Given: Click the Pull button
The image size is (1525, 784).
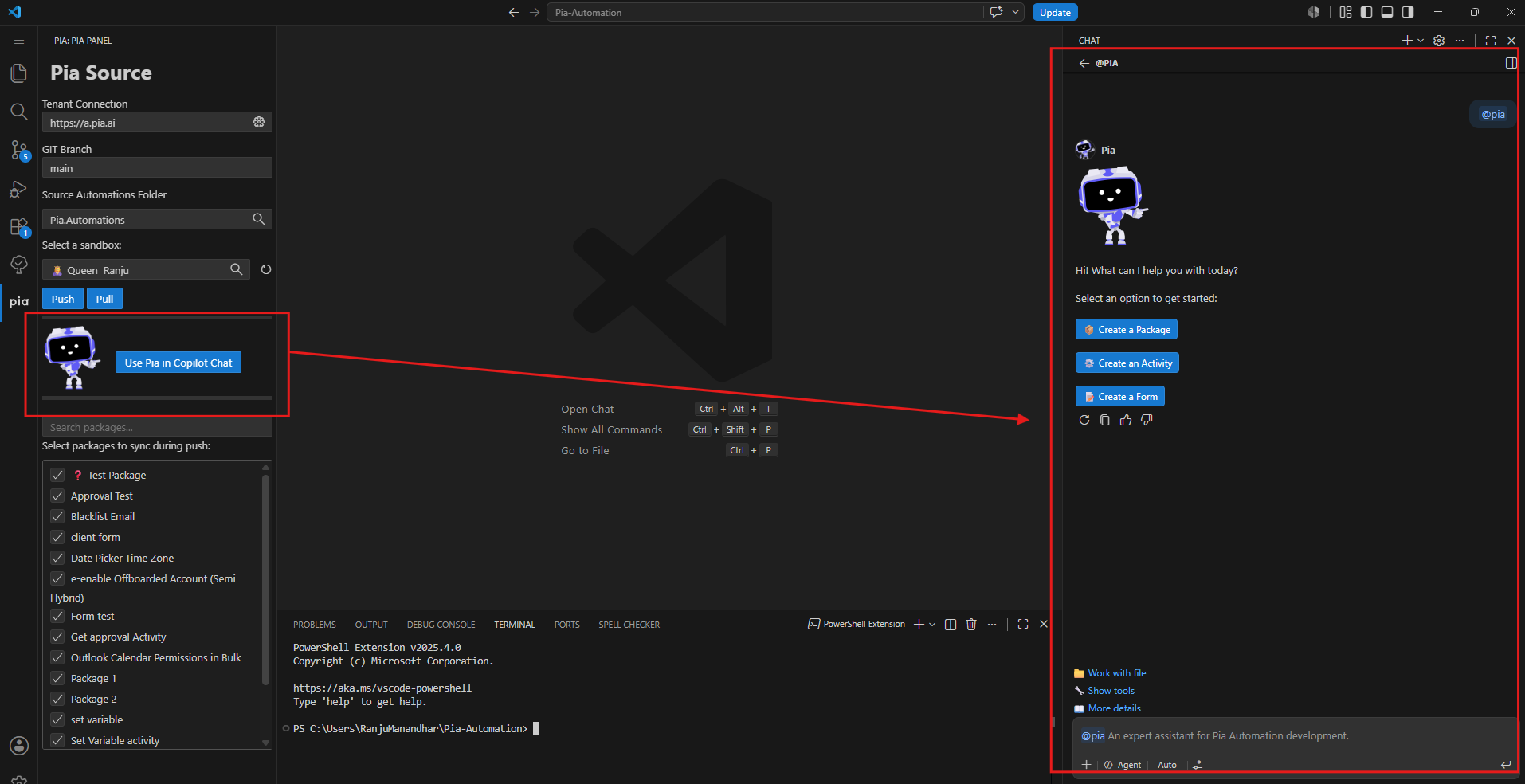Looking at the screenshot, I should point(104,299).
